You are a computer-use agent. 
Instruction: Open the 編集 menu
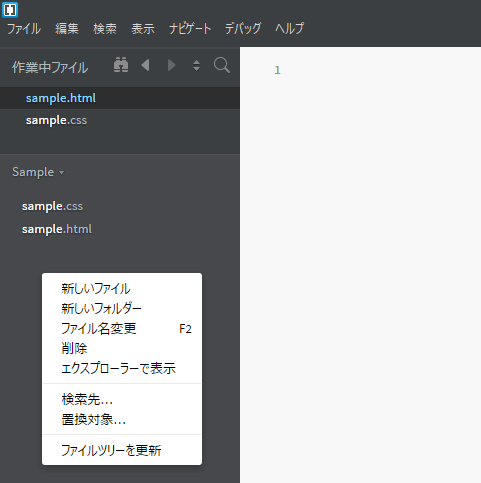[67, 29]
